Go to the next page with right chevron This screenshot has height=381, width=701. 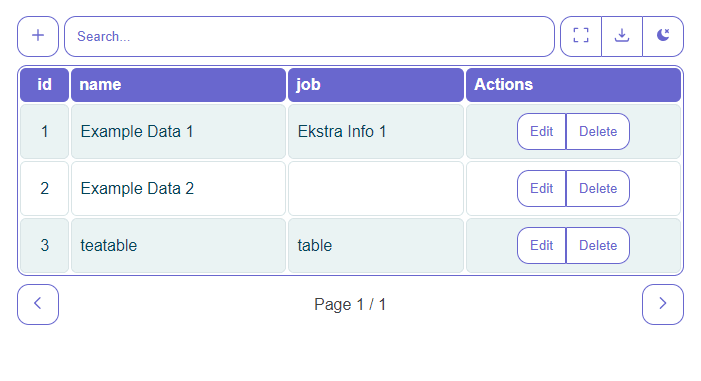click(x=663, y=304)
